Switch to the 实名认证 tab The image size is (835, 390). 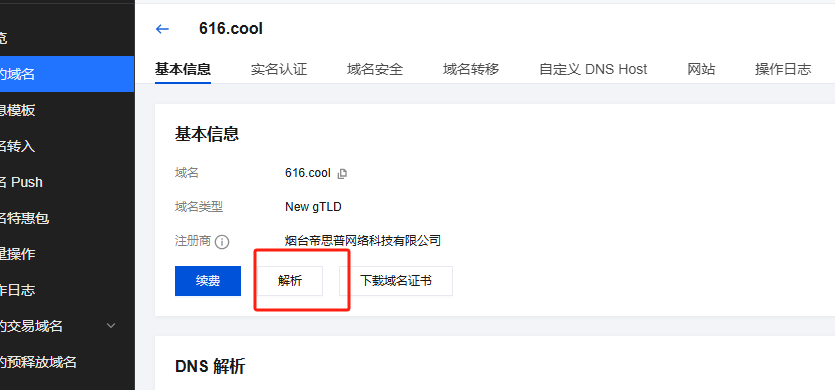(279, 69)
